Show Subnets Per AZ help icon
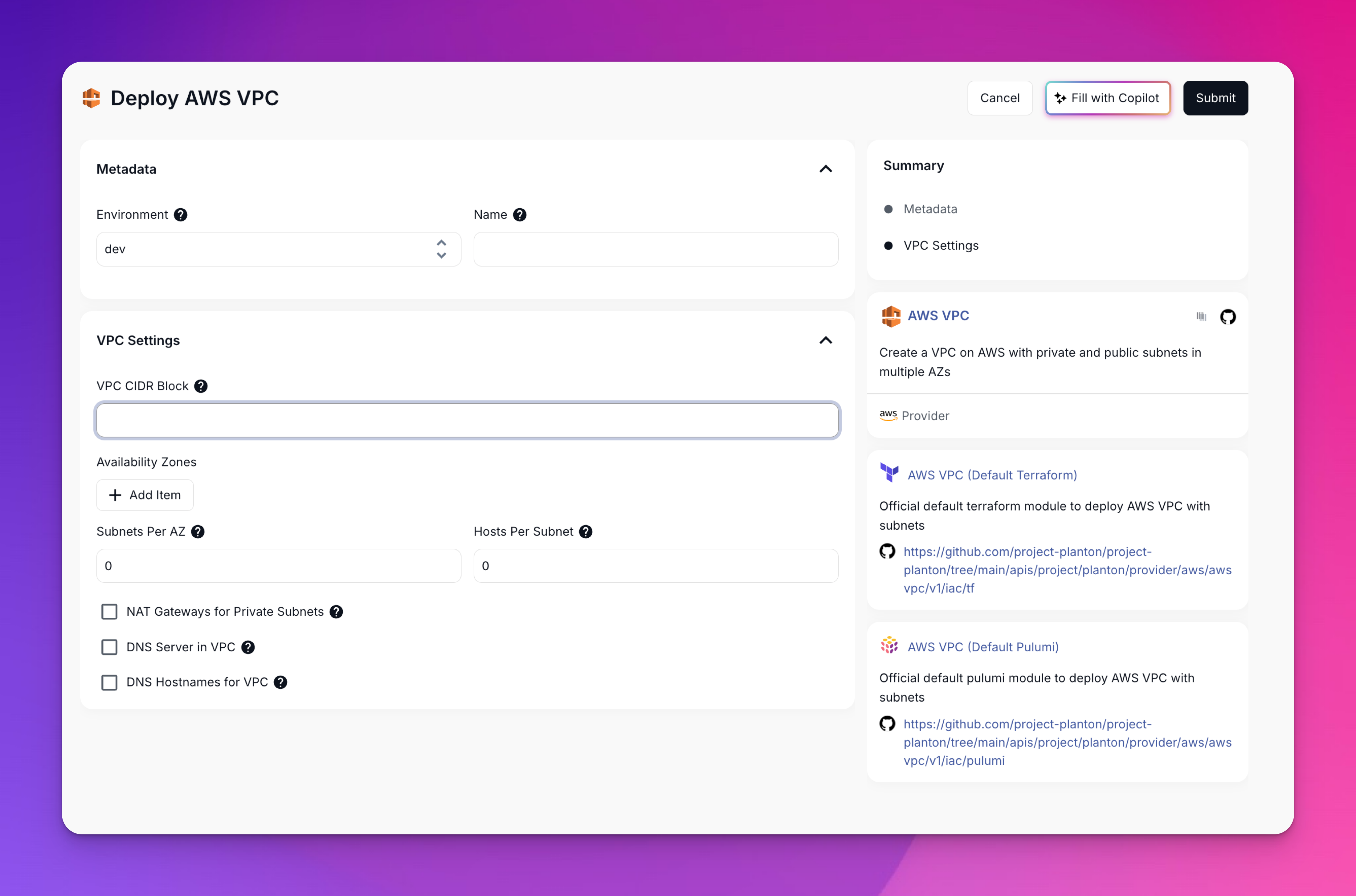The height and width of the screenshot is (896, 1356). (x=198, y=531)
